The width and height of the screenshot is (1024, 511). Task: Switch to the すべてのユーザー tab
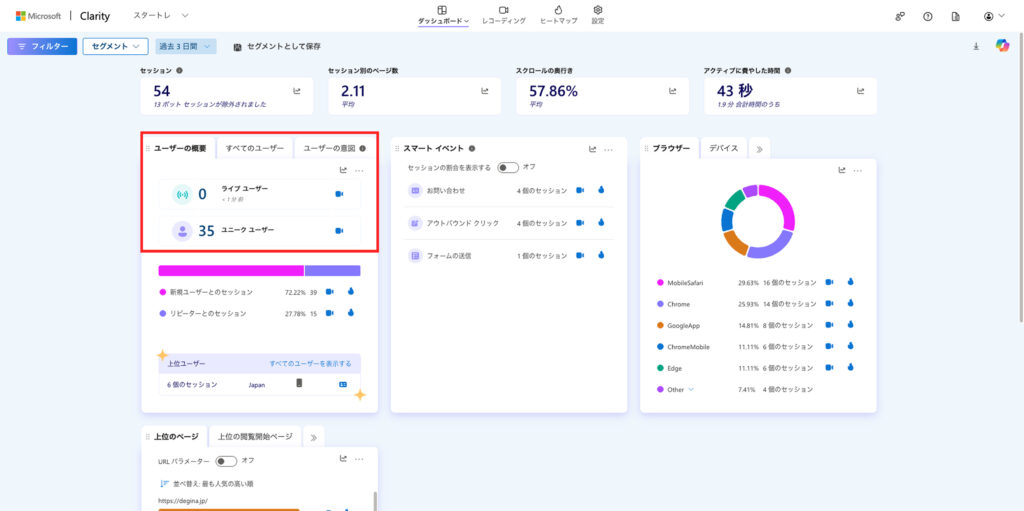[x=255, y=148]
